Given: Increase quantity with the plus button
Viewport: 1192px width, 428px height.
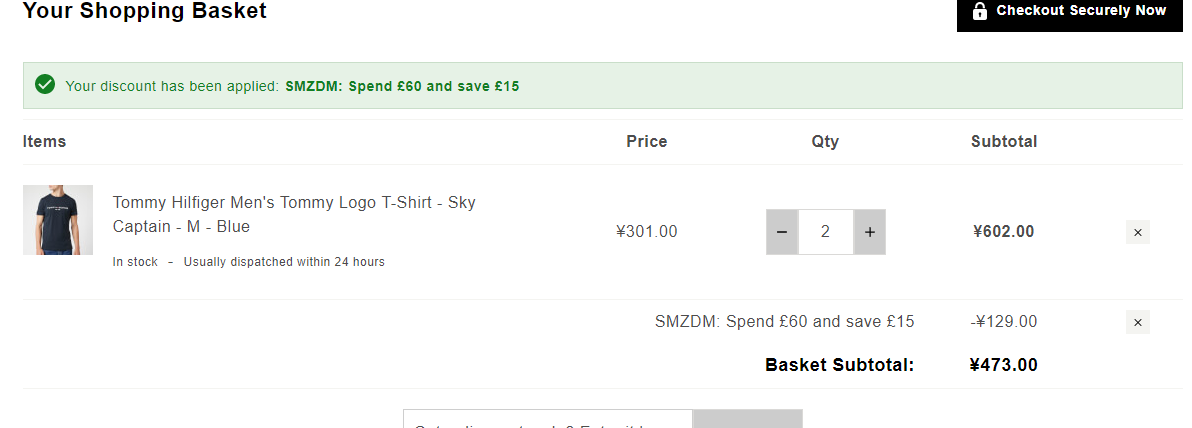Looking at the screenshot, I should [x=870, y=232].
